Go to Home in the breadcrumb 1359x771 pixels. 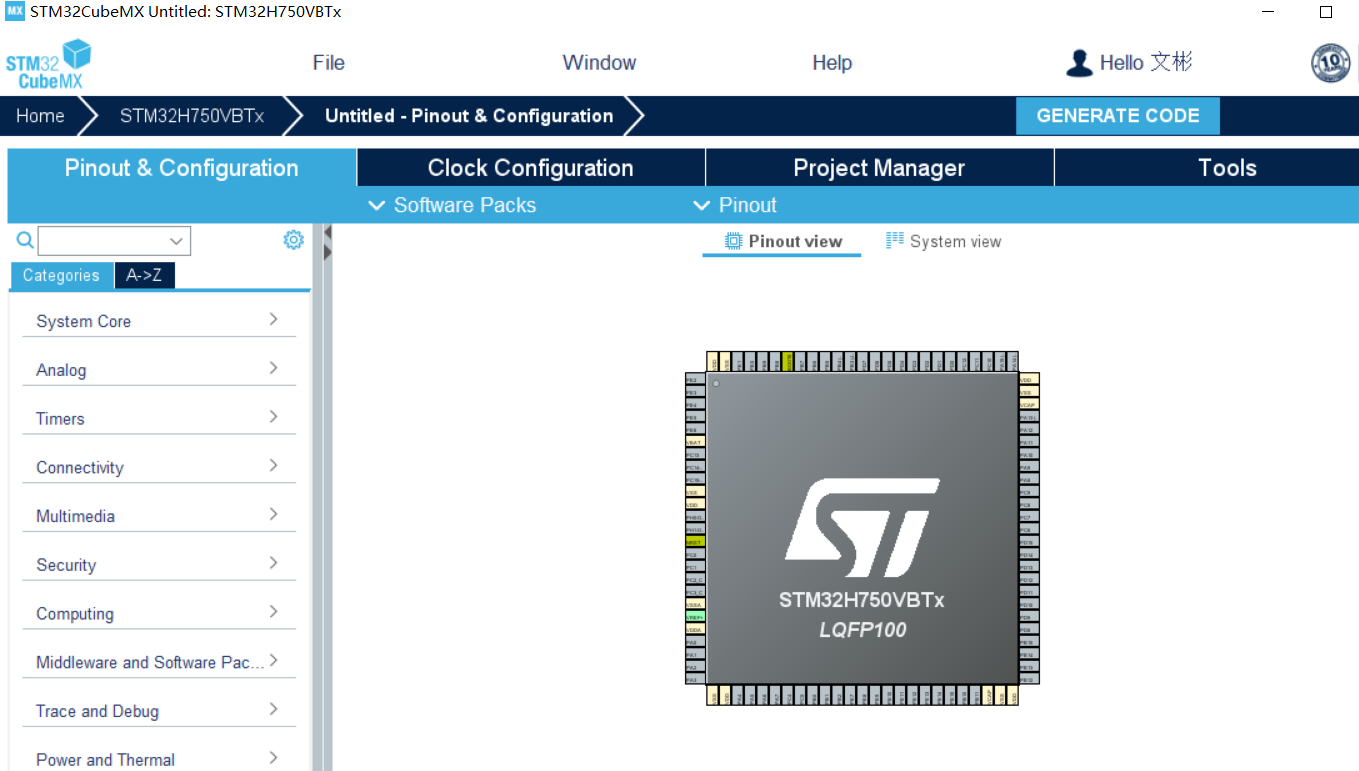(40, 116)
